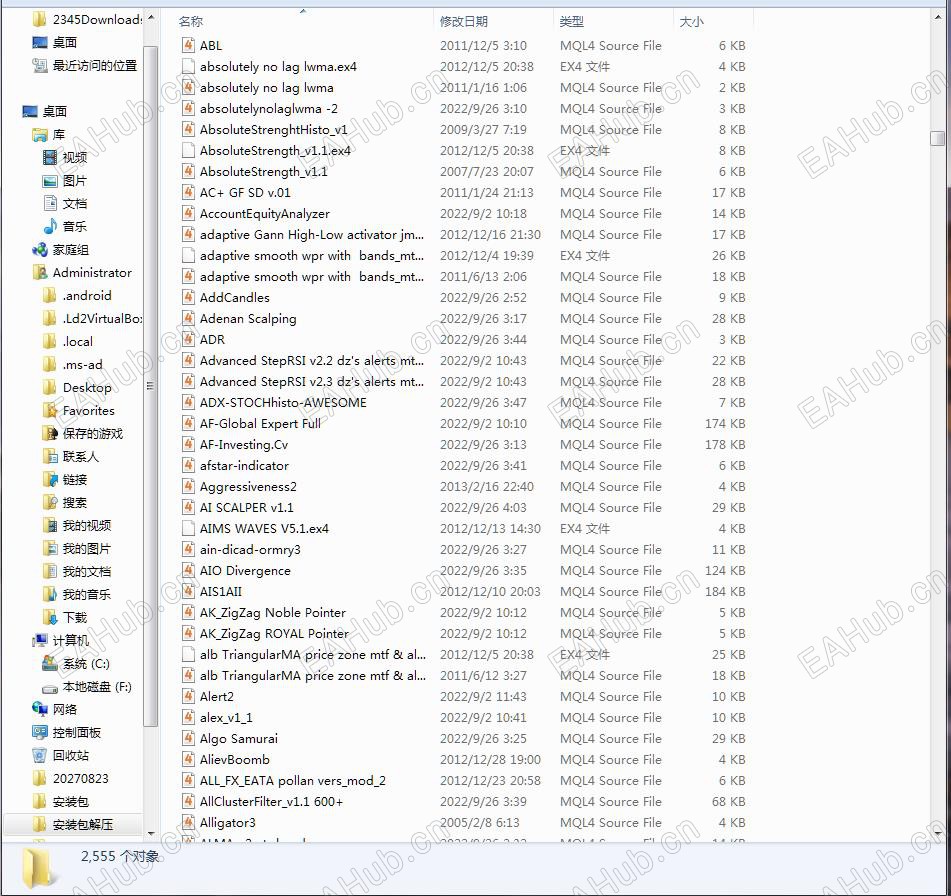Select file Algo Samurai
Screen dimensions: 951x896
239,738
